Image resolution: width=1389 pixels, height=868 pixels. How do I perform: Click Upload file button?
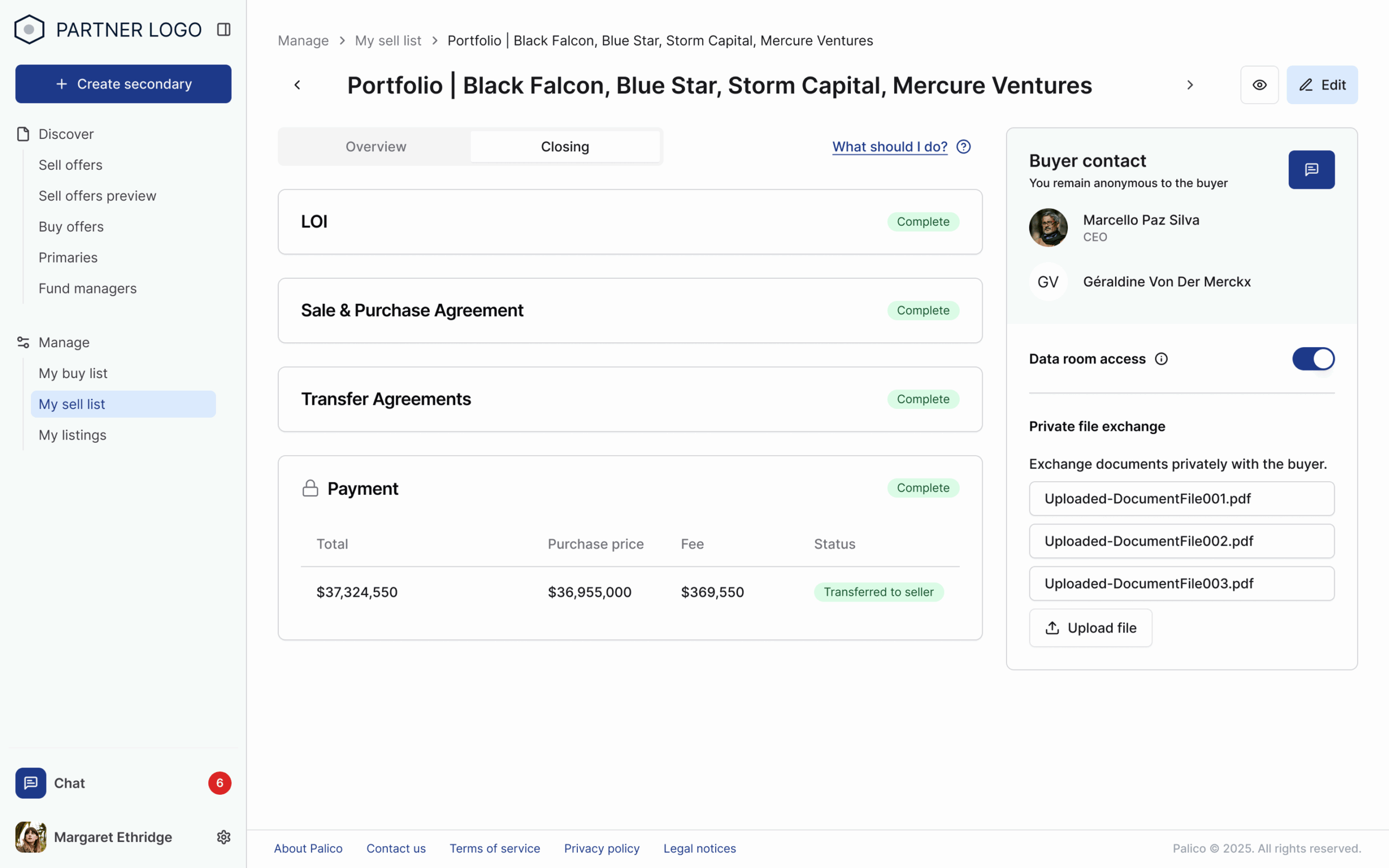(x=1090, y=628)
